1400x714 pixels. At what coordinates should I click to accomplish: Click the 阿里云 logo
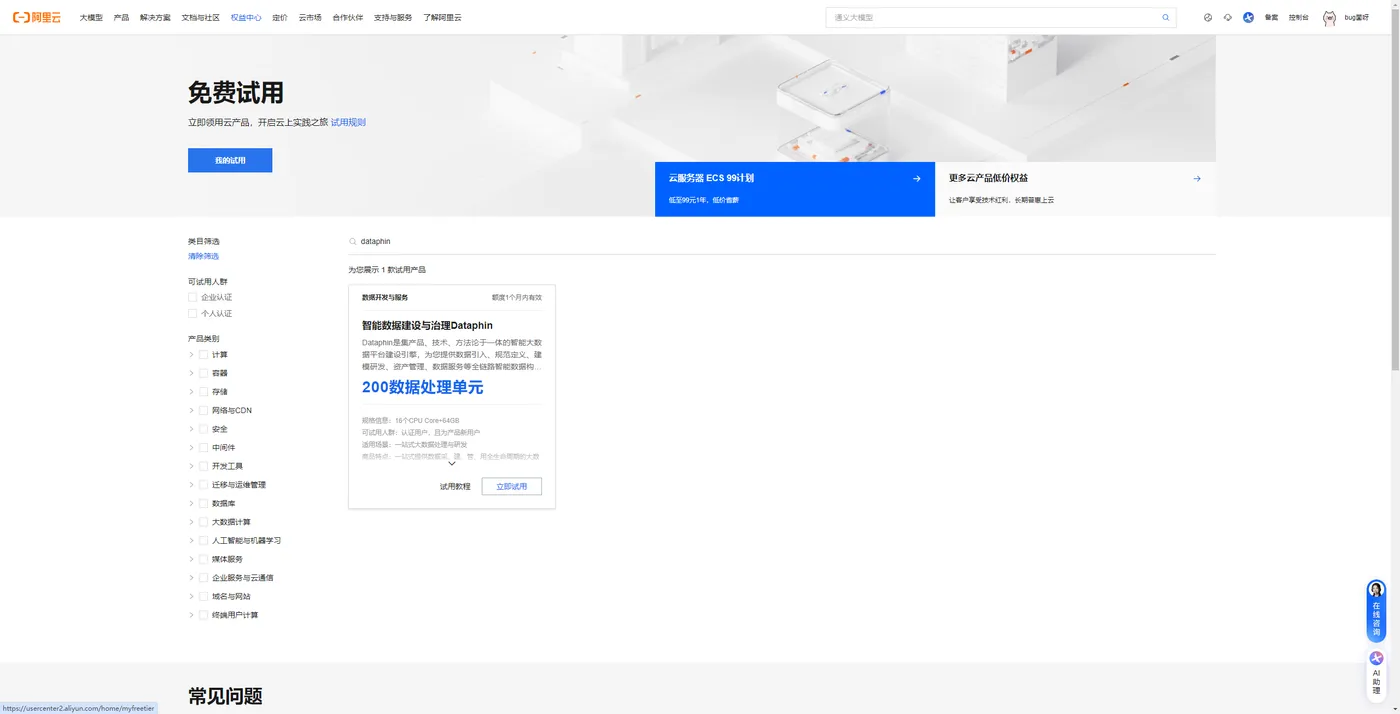tap(36, 17)
